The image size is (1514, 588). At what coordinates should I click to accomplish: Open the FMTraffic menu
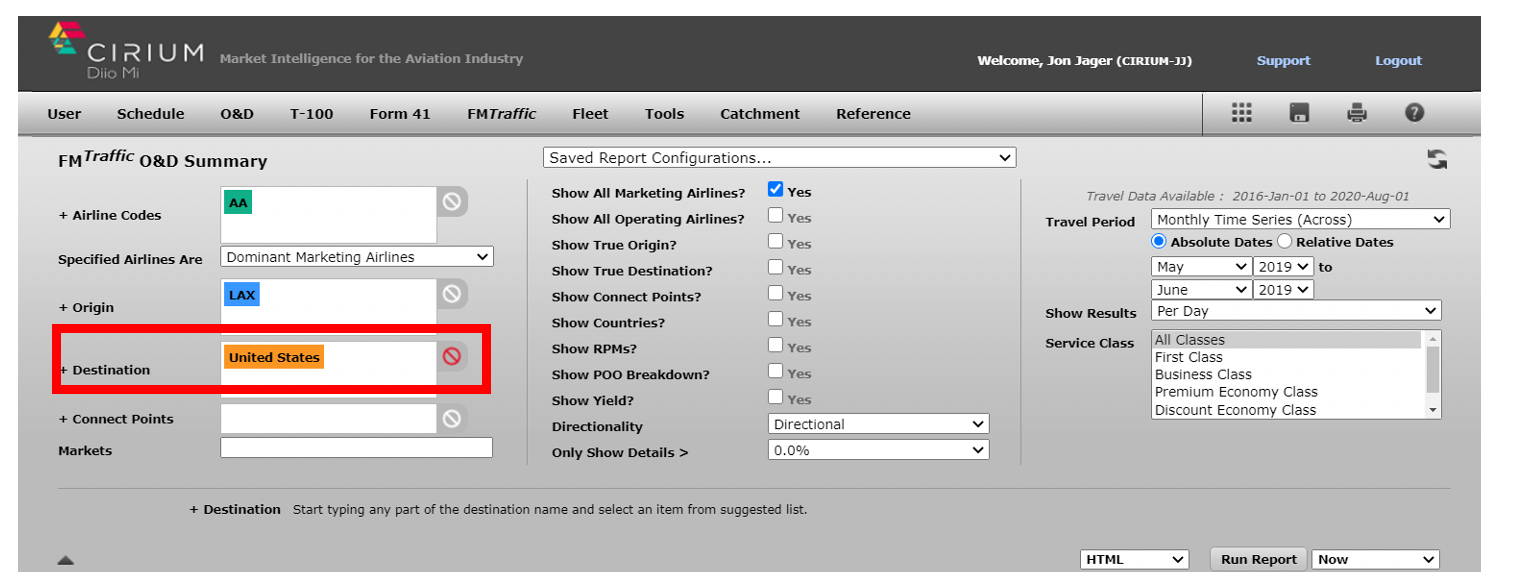501,114
